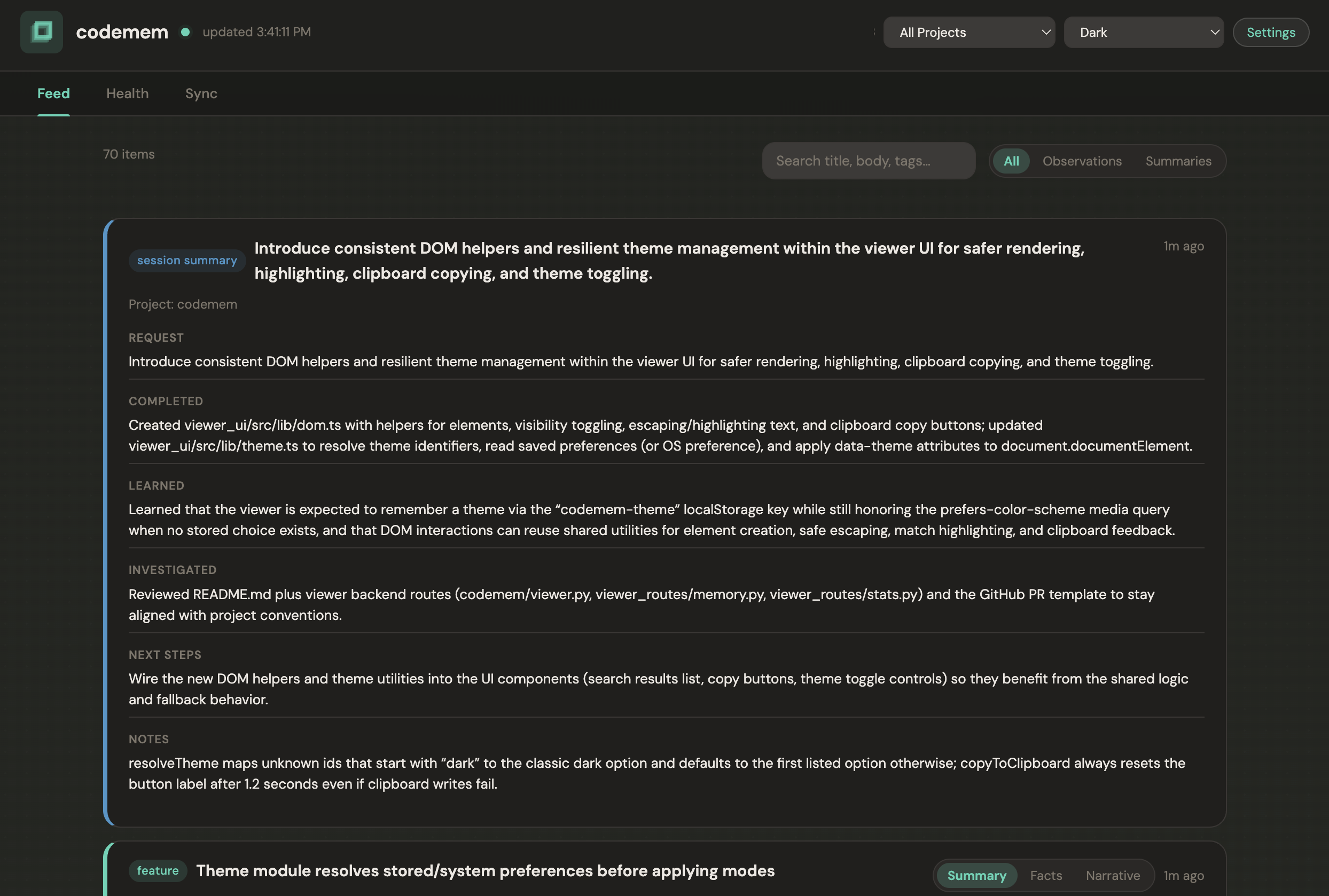
Task: Switch to the Sync tab
Action: [201, 93]
